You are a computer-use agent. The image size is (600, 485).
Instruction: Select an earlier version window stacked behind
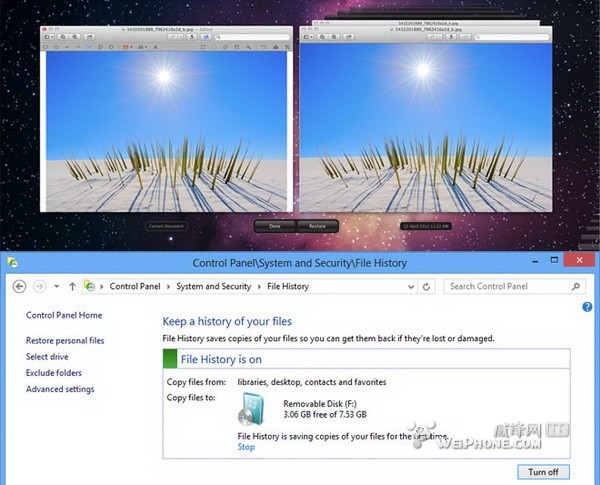(x=426, y=23)
